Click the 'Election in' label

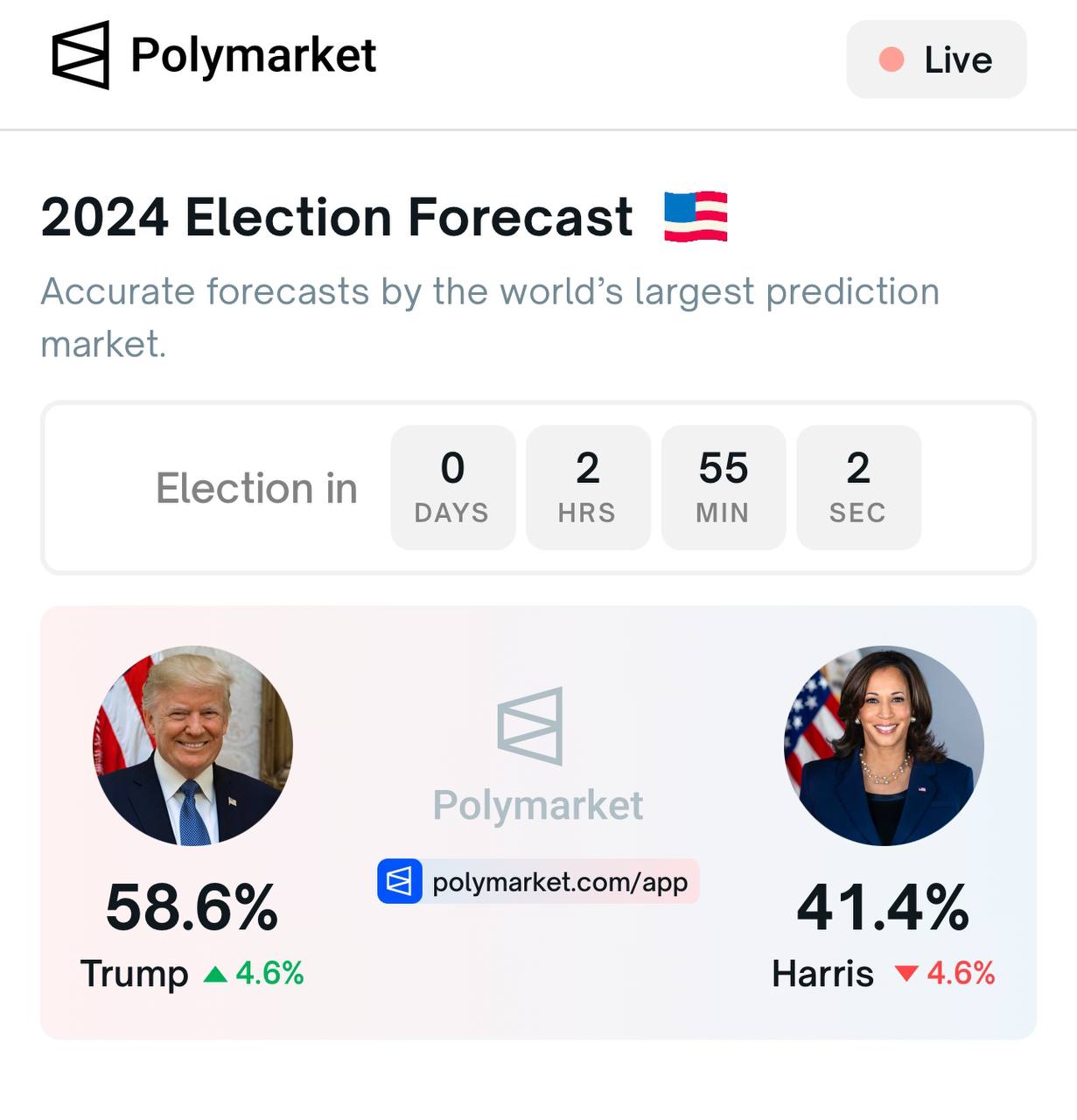256,488
